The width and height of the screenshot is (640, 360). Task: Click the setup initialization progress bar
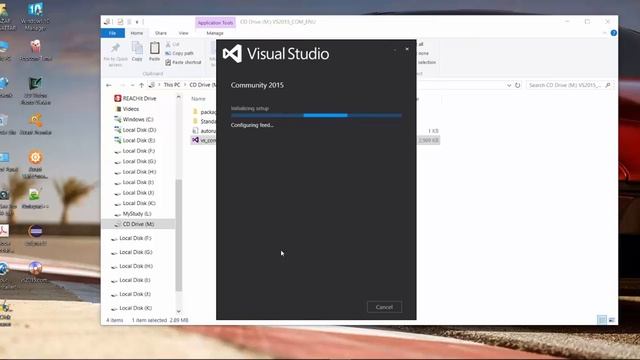(316, 116)
